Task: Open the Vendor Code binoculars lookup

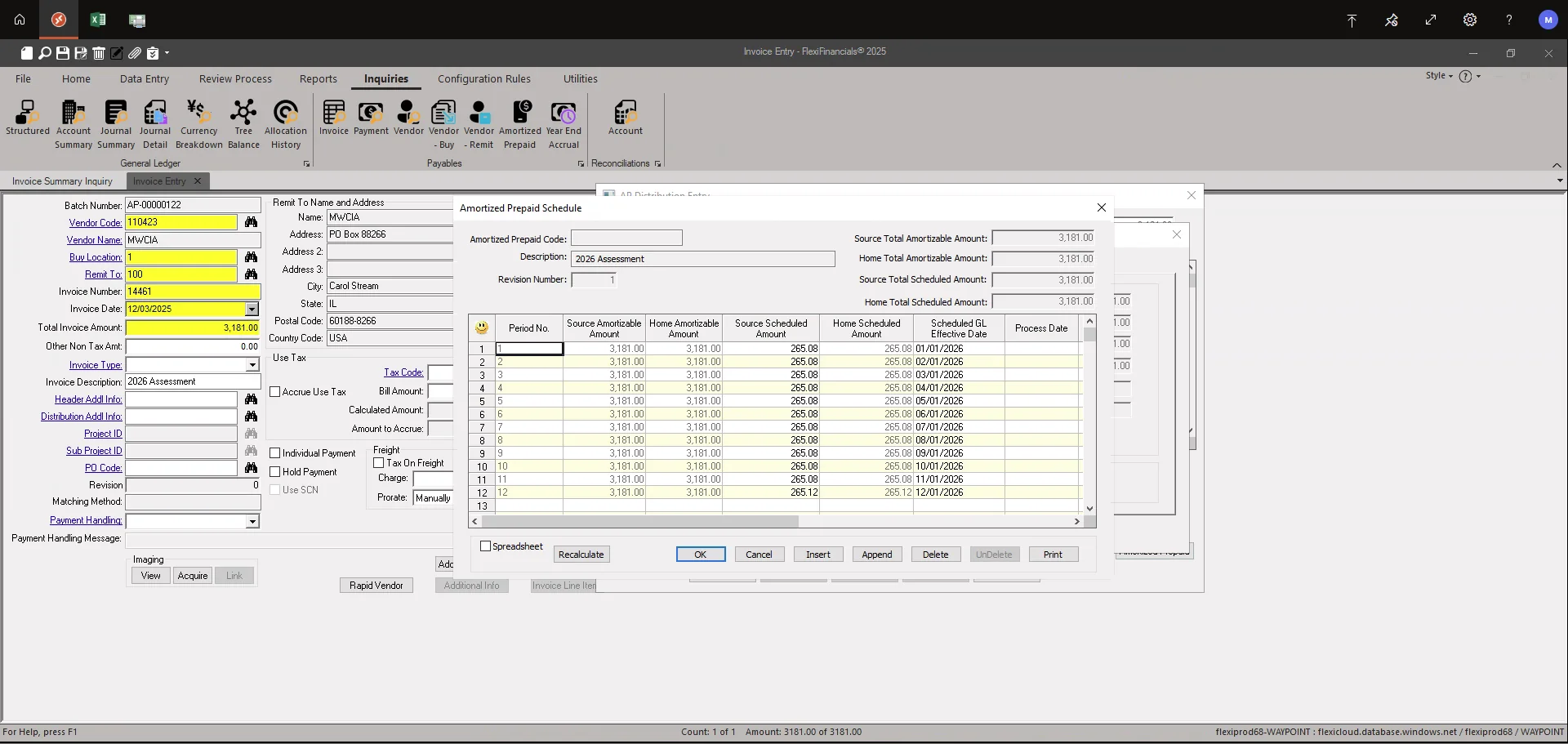Action: click(x=252, y=222)
